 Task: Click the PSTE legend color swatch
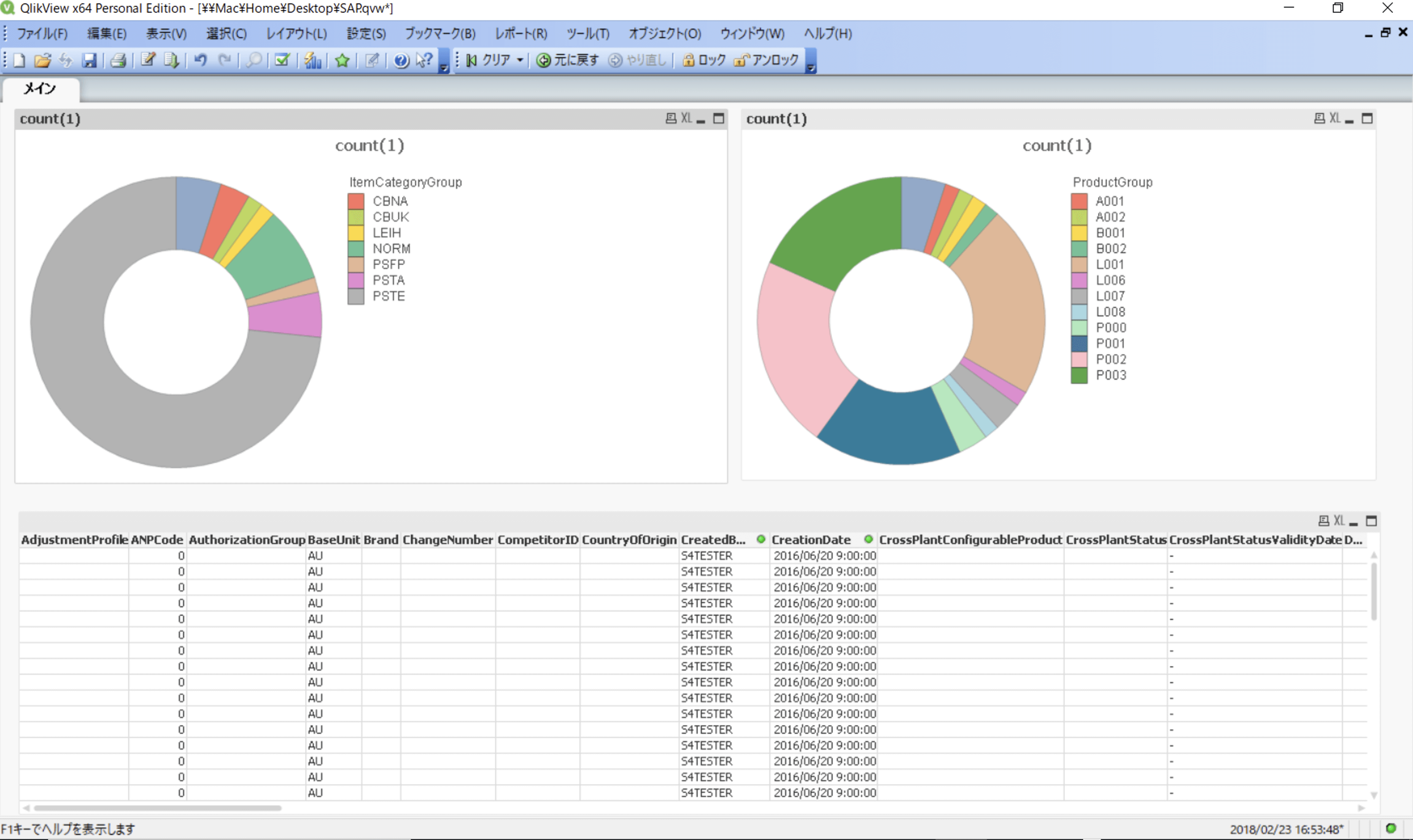pos(356,296)
